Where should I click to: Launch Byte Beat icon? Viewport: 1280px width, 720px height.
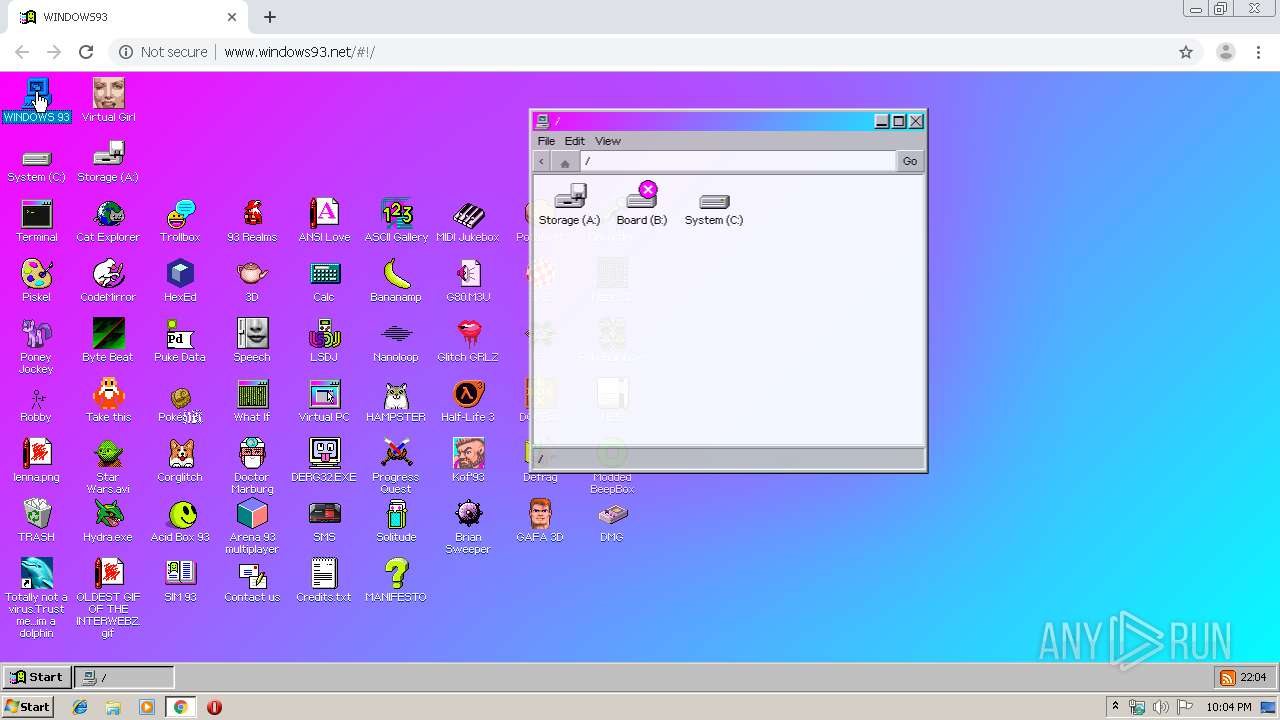pyautogui.click(x=108, y=341)
